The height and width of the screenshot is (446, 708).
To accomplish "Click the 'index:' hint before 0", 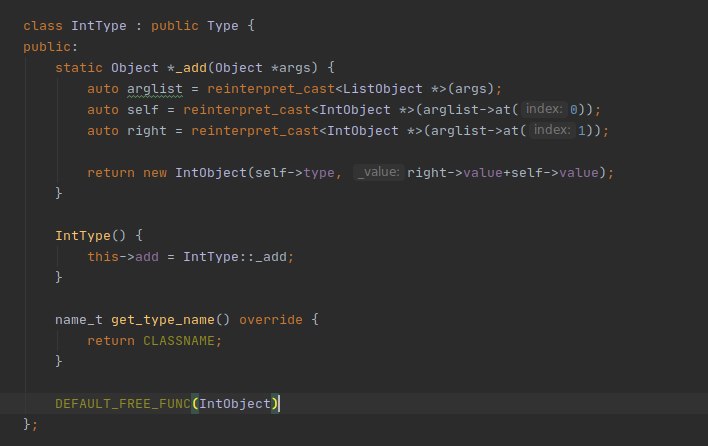I will coord(544,109).
